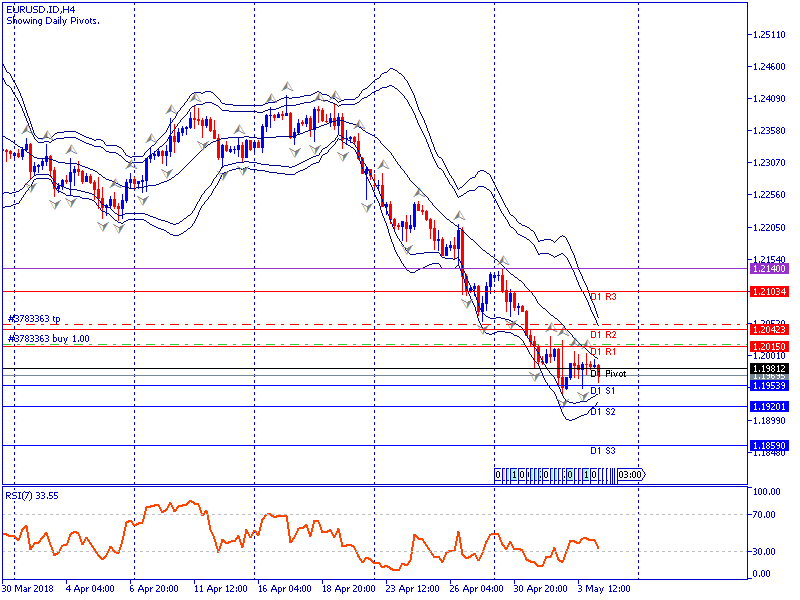This screenshot has height=600, width=800.
Task: Click the D1 S1 support label
Action: point(603,390)
